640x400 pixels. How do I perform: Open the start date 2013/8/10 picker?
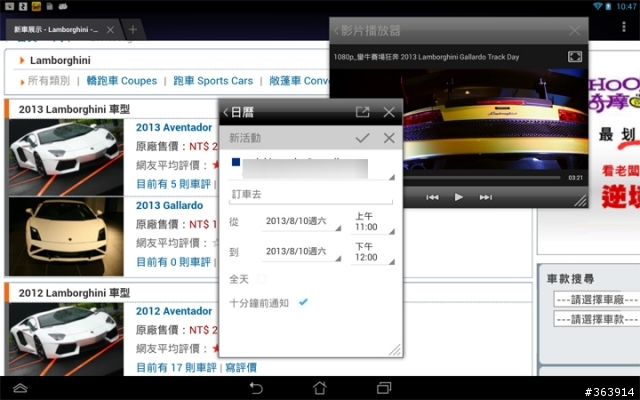302,222
